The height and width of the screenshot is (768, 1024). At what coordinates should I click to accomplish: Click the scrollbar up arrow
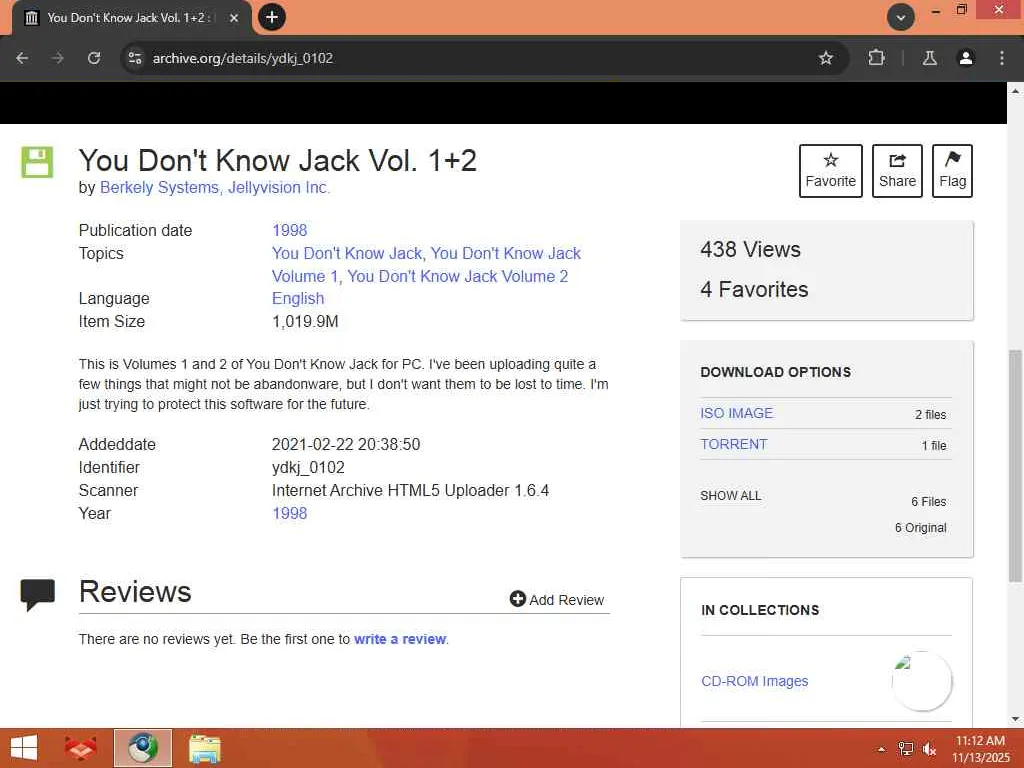point(1015,91)
